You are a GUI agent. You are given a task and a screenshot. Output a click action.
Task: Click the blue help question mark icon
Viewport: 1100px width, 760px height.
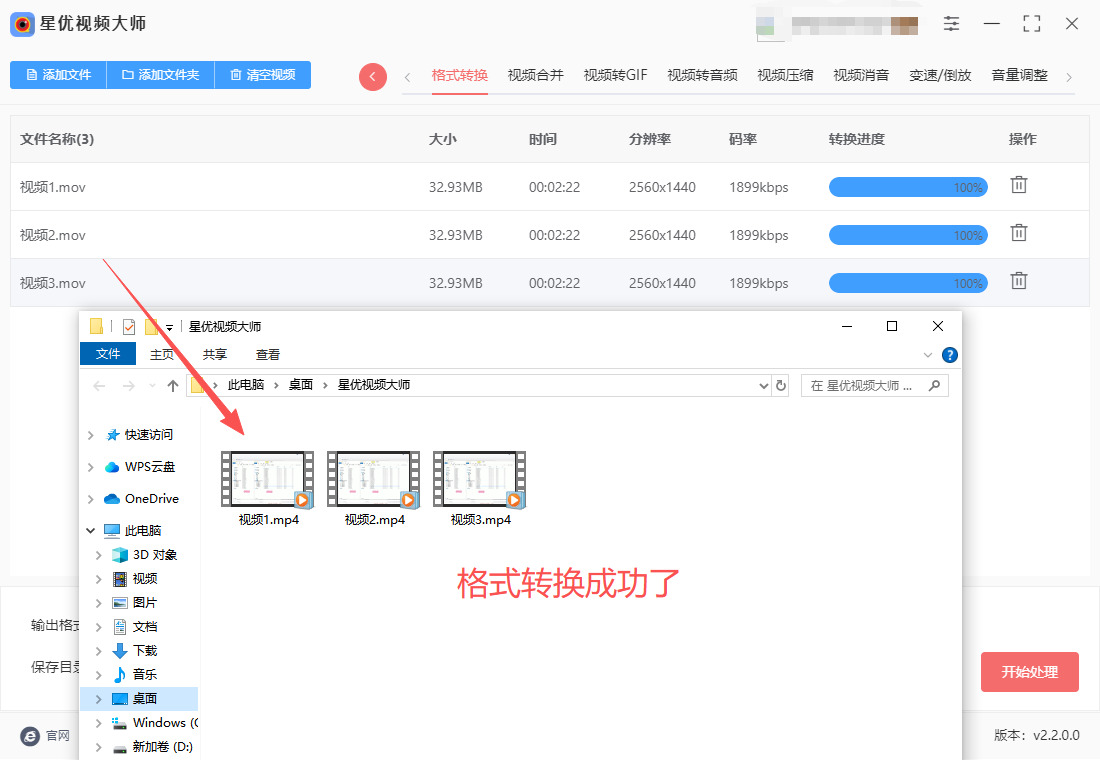pyautogui.click(x=950, y=355)
